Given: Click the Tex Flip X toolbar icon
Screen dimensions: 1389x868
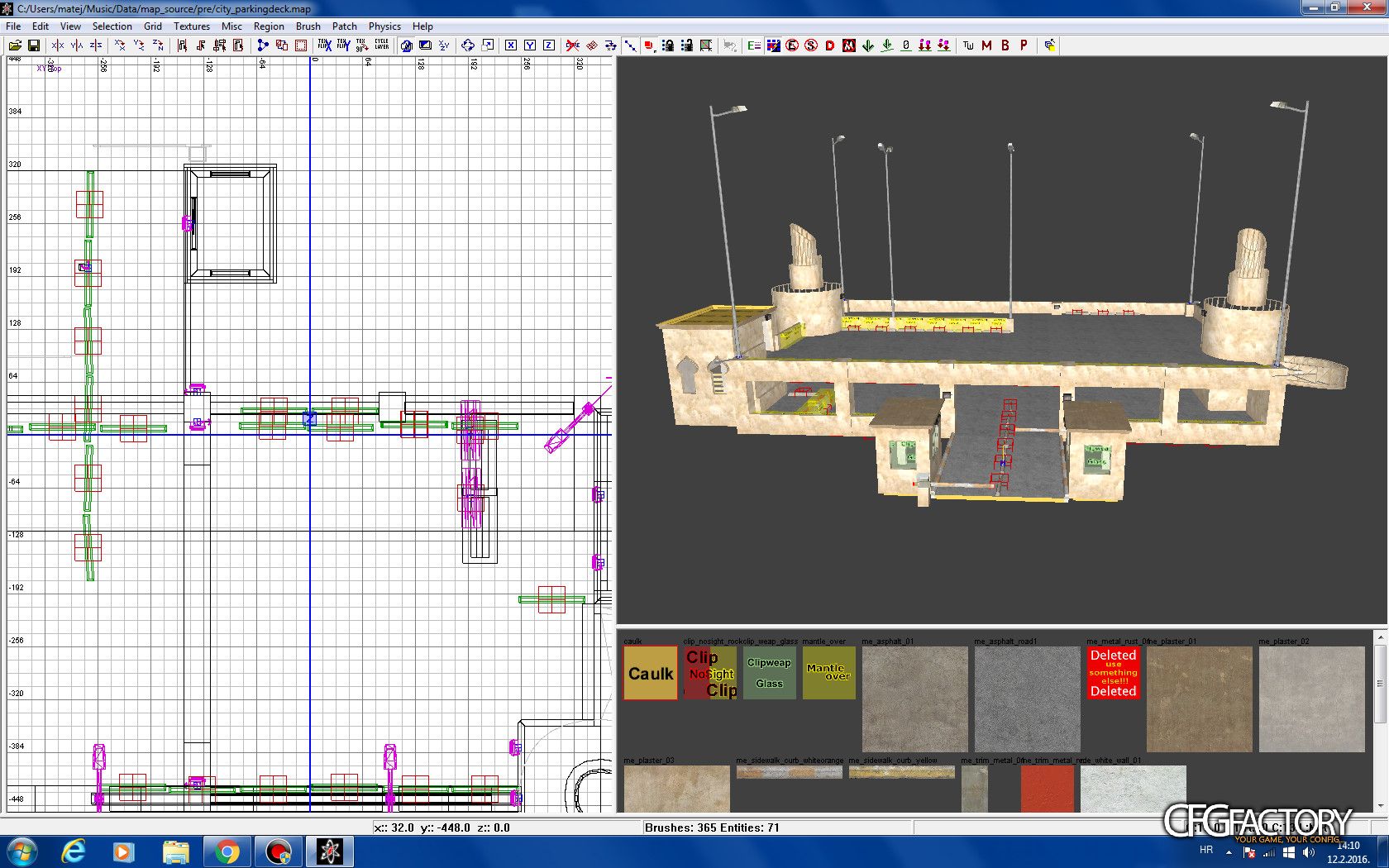Looking at the screenshot, I should (325, 45).
